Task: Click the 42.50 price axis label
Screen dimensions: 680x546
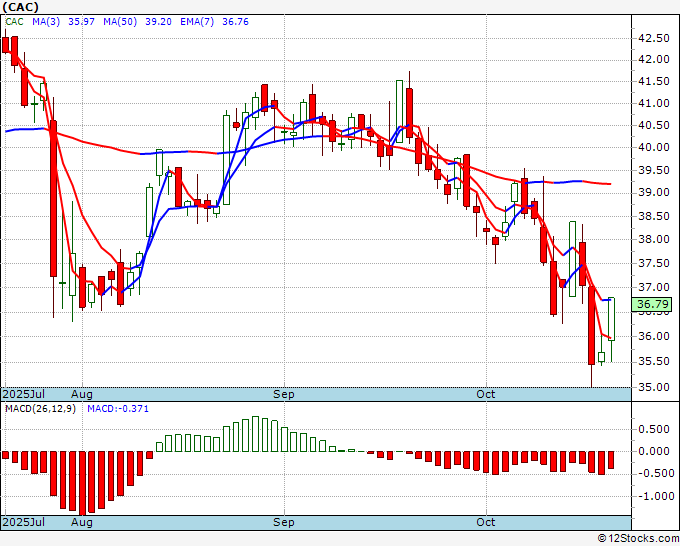Action: coord(654,39)
